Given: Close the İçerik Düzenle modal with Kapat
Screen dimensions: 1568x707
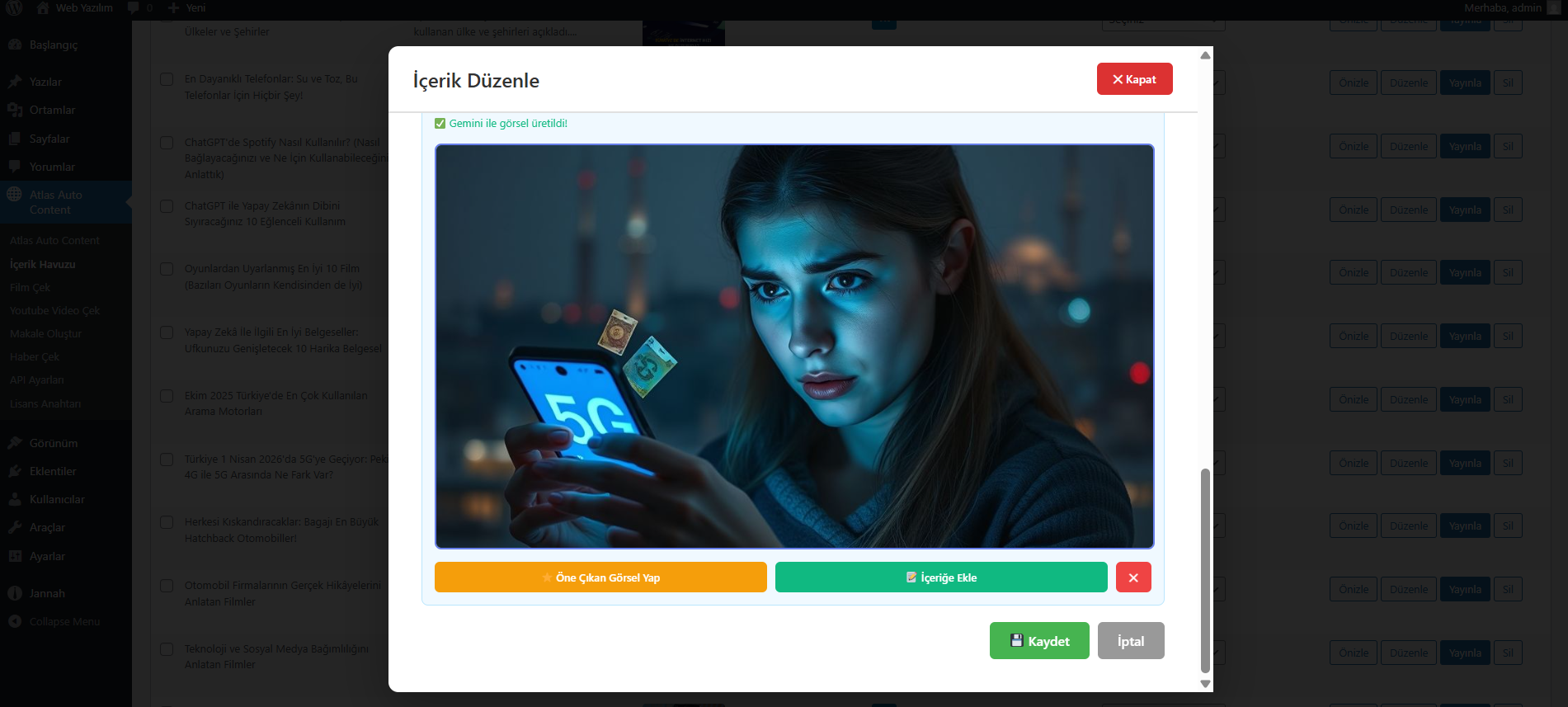Looking at the screenshot, I should point(1134,79).
